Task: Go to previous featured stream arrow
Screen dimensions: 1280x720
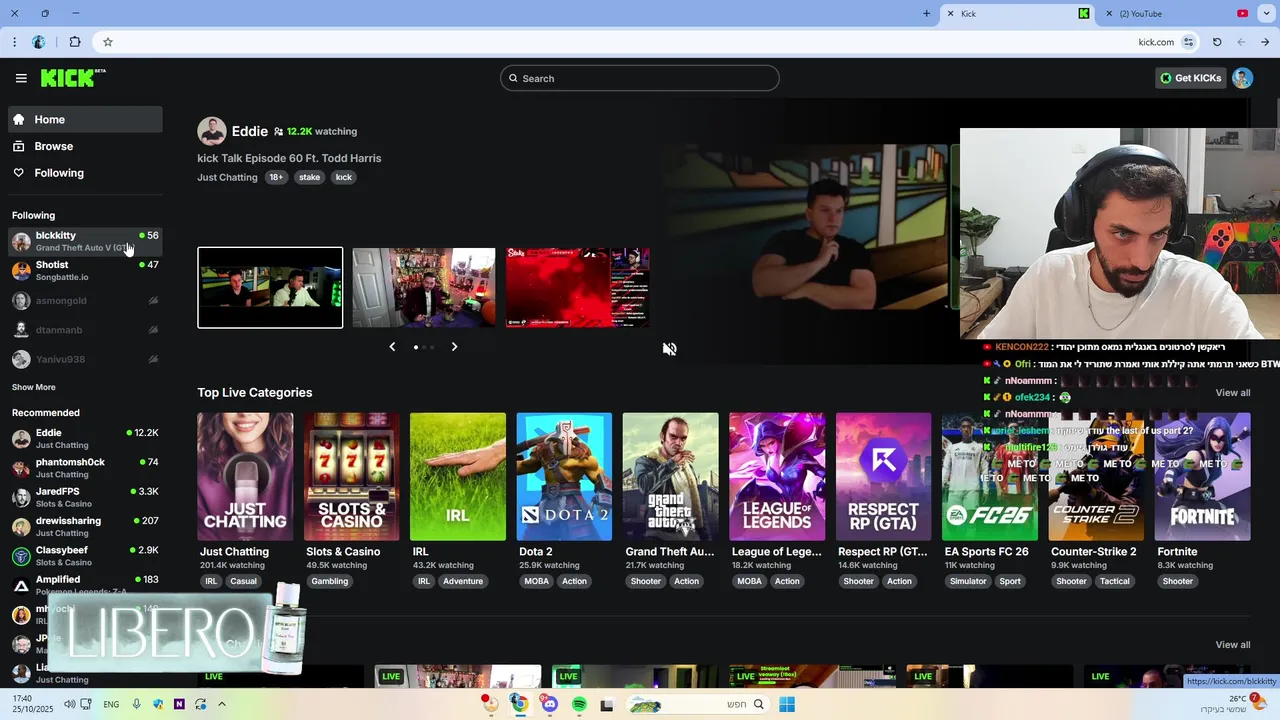Action: pyautogui.click(x=392, y=347)
